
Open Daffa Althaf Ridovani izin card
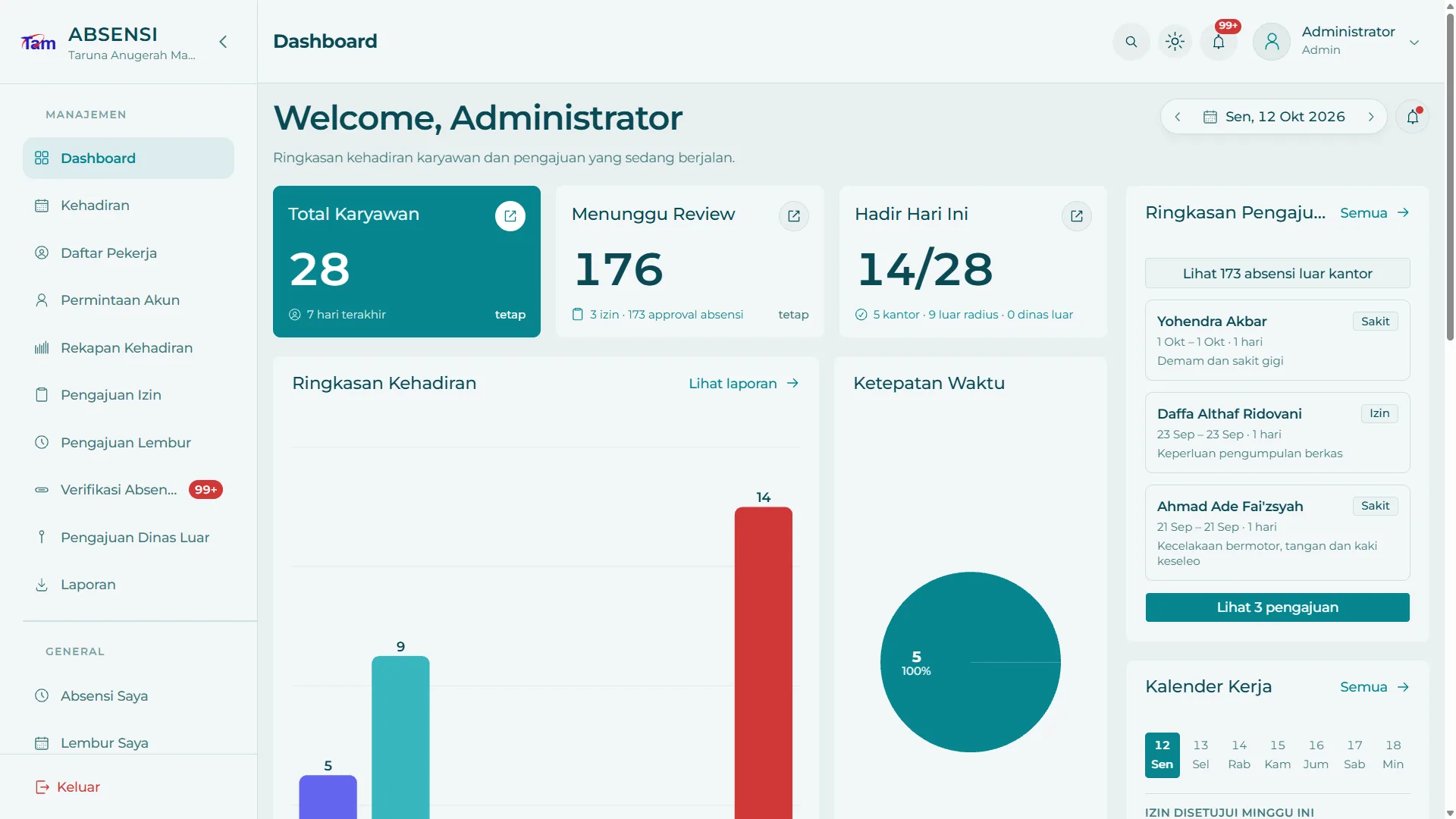click(1277, 432)
